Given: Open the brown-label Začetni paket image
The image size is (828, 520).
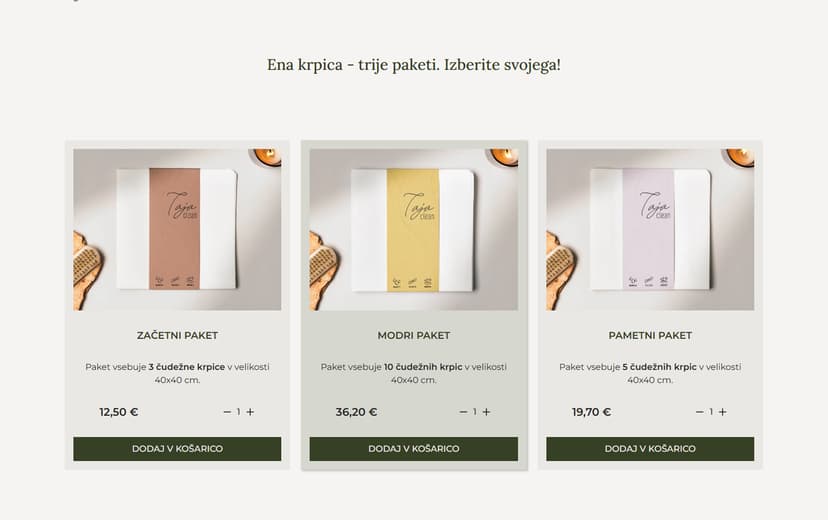Looking at the screenshot, I should tap(177, 229).
